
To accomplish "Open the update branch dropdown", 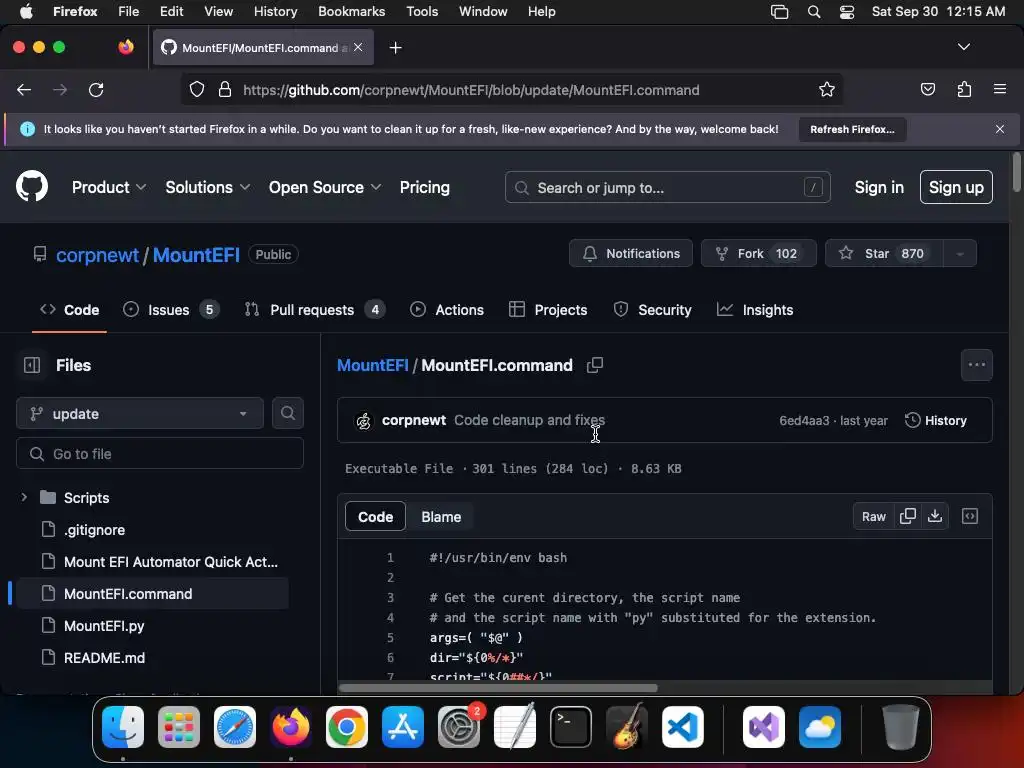I will (x=140, y=413).
